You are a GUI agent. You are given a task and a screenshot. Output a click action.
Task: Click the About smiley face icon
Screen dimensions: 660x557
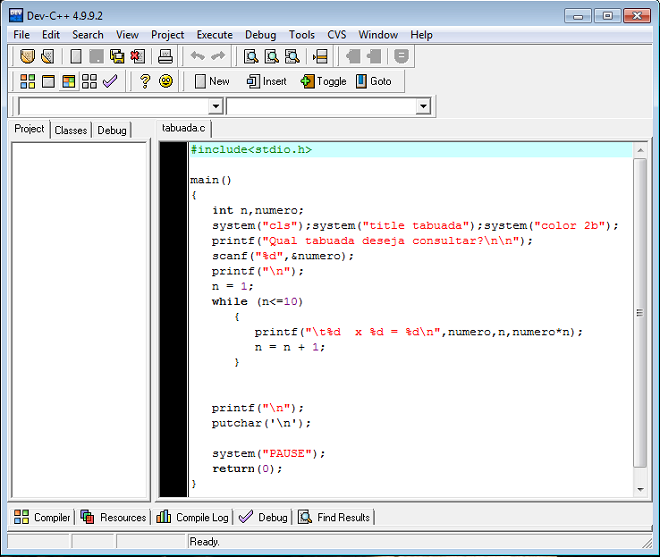166,81
